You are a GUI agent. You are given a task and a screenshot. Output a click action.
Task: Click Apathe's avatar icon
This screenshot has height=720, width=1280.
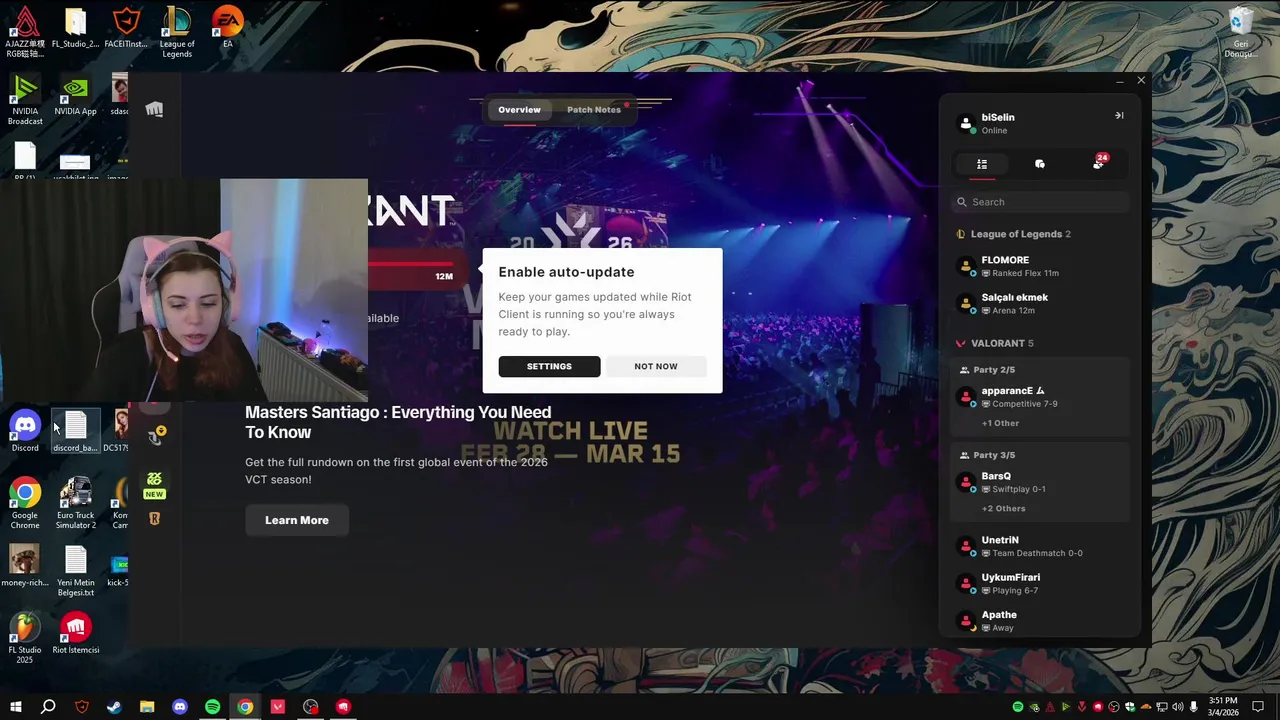click(x=966, y=621)
